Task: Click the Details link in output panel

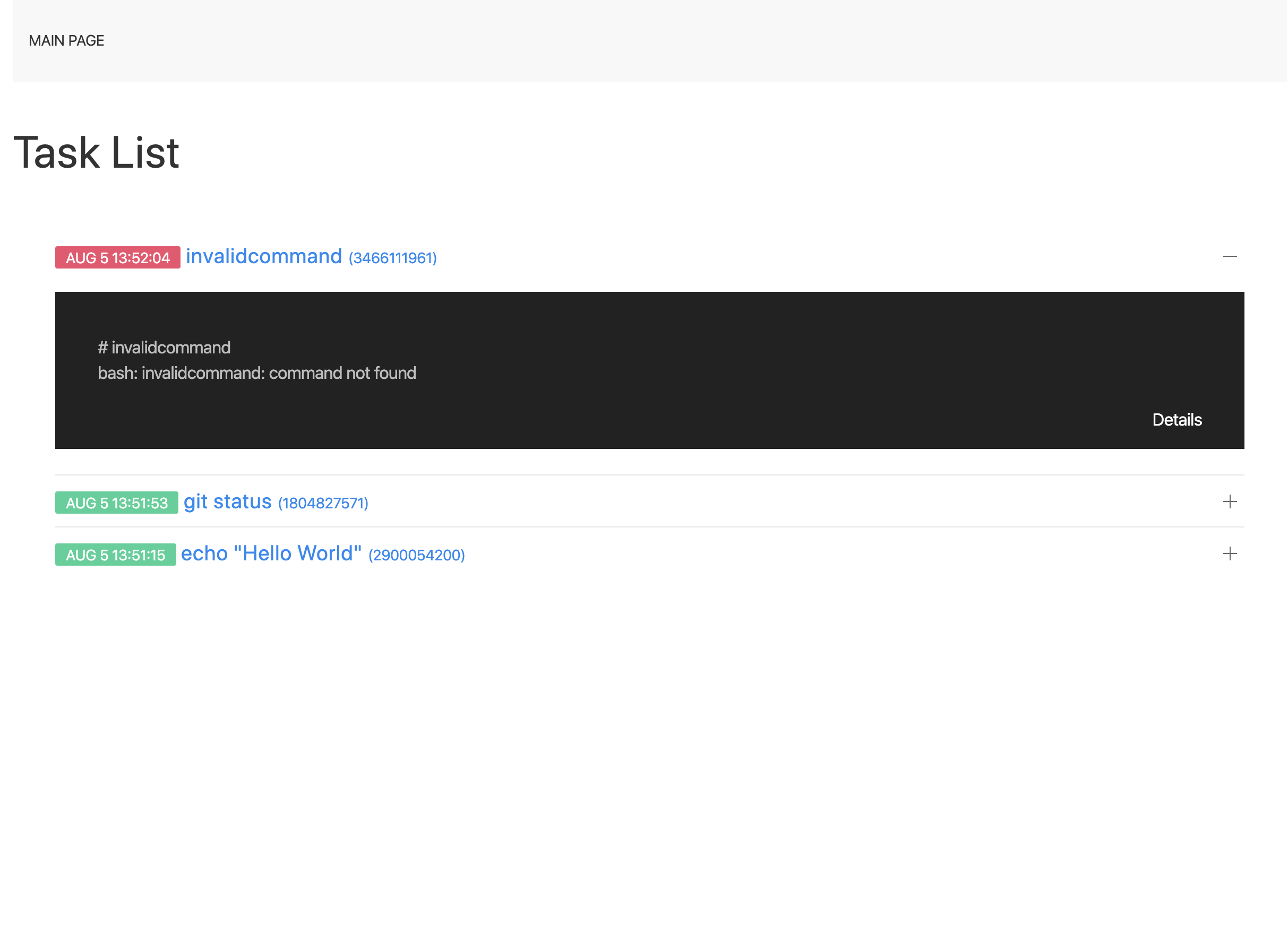Action: (x=1176, y=420)
